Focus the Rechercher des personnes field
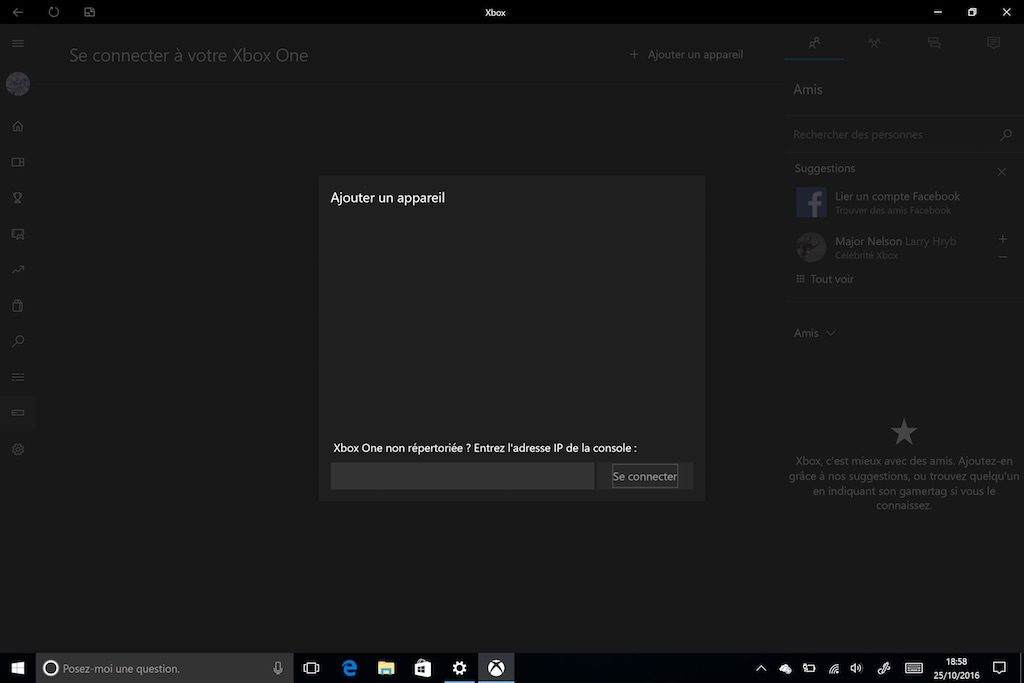 tap(892, 135)
